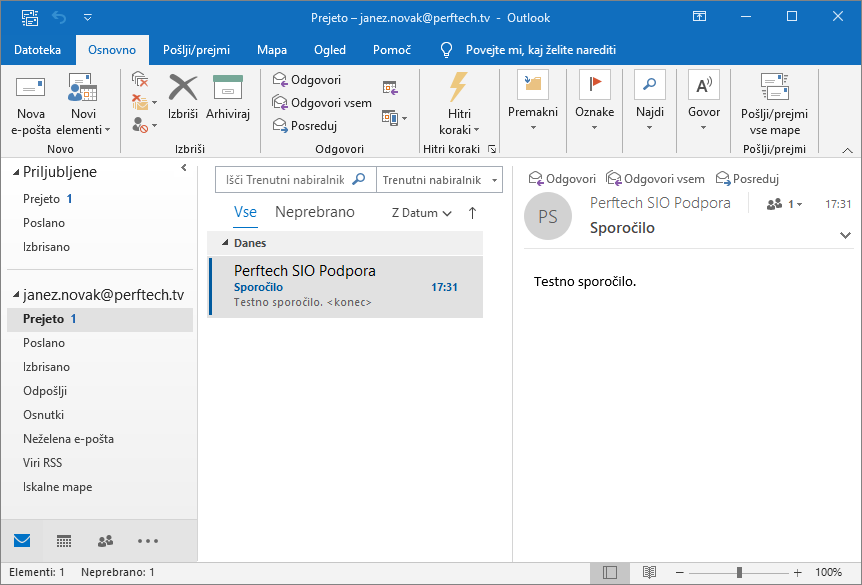Open the more respond actions dropdown
Viewport: 862px width, 585px height.
click(x=395, y=118)
